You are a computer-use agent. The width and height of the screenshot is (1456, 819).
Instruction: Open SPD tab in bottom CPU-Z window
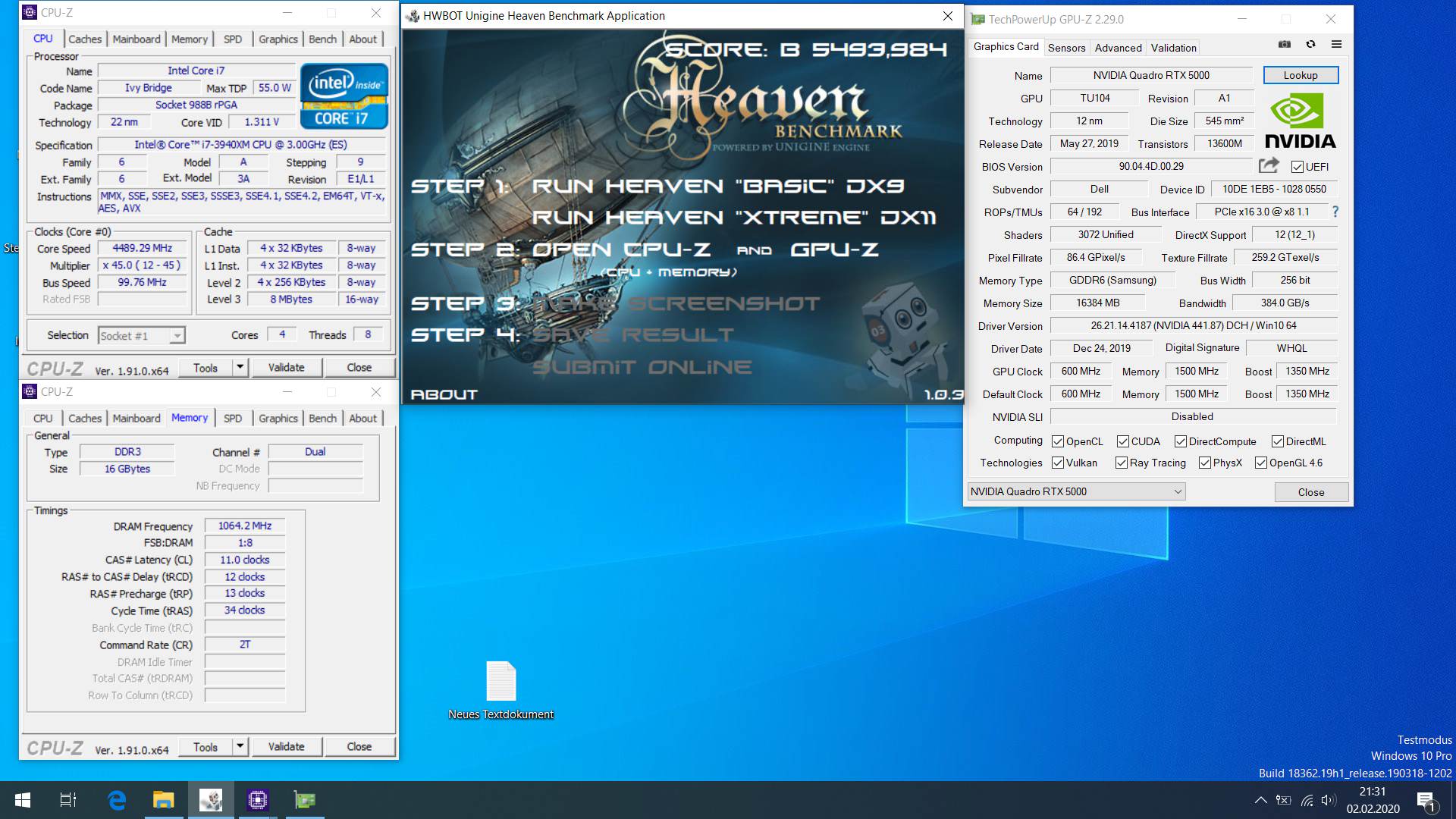[233, 418]
